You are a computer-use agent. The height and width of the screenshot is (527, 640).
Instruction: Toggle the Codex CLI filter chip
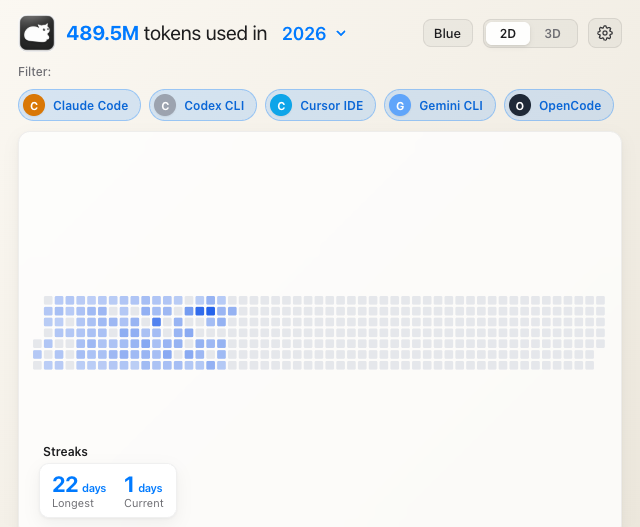tap(203, 105)
